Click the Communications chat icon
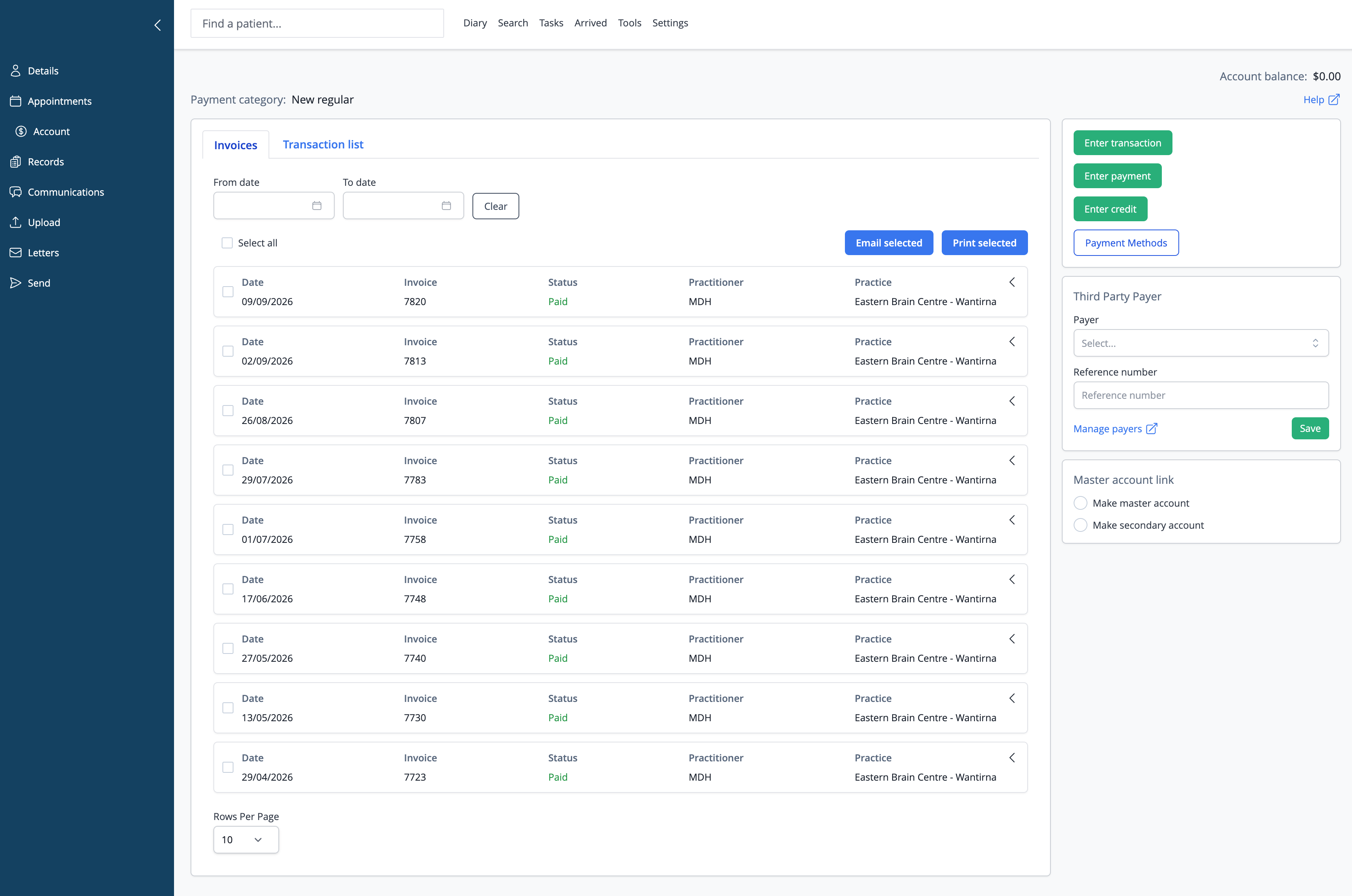Viewport: 1352px width, 896px height. [x=15, y=192]
